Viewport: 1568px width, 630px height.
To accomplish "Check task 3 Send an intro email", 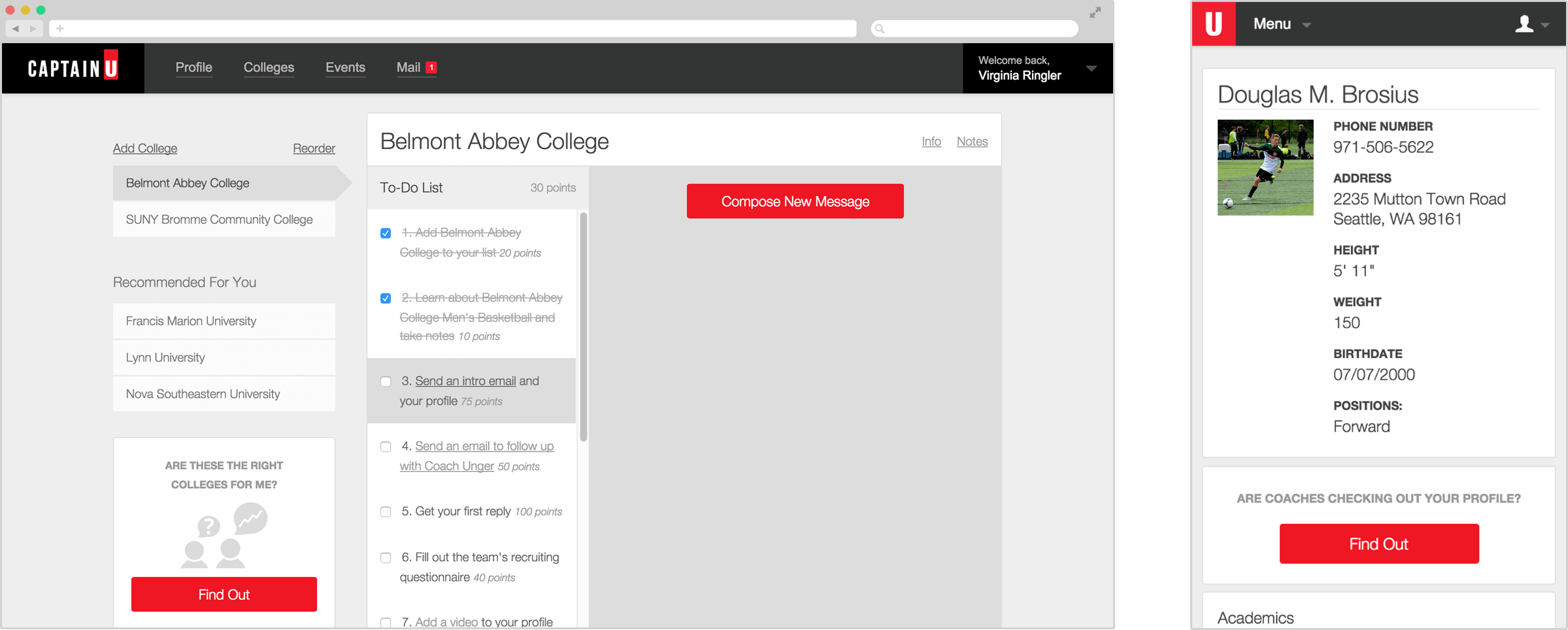I will point(386,382).
